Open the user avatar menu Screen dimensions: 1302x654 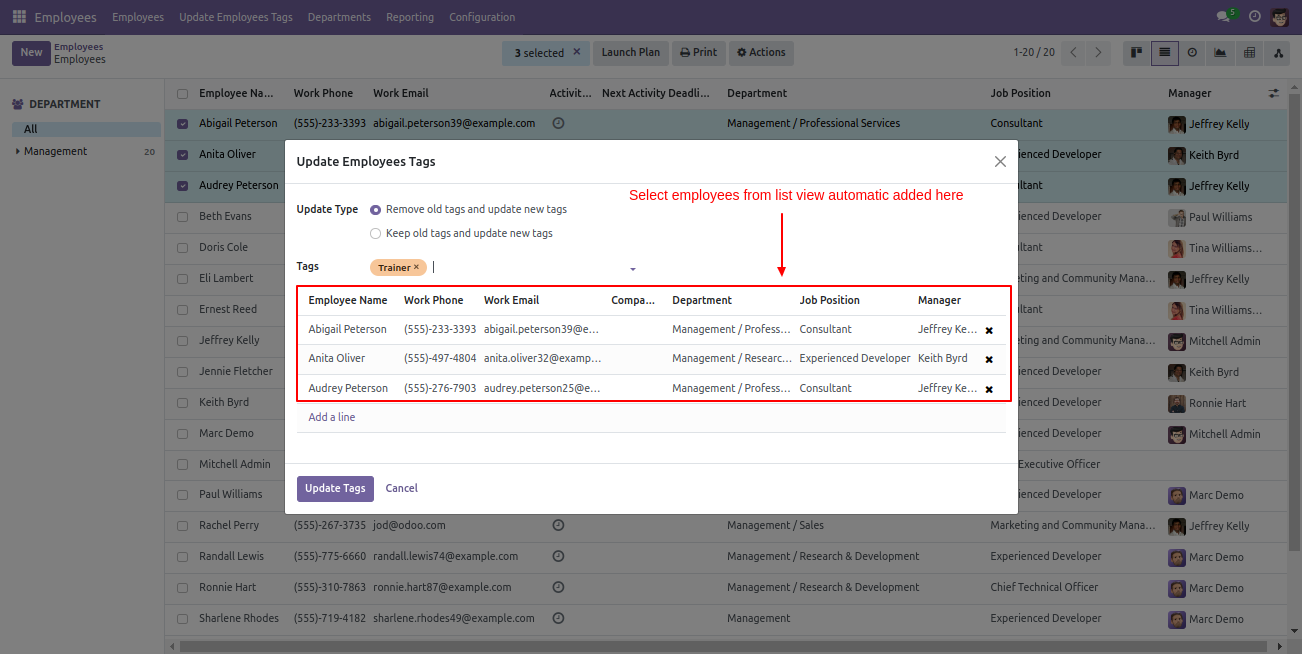[x=1280, y=17]
